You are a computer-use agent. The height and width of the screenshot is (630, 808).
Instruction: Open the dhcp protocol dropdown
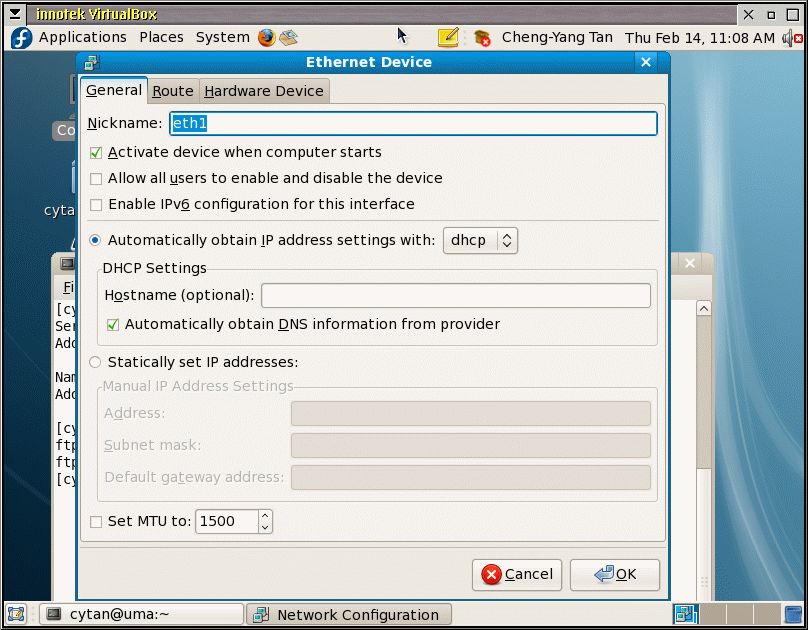point(480,240)
